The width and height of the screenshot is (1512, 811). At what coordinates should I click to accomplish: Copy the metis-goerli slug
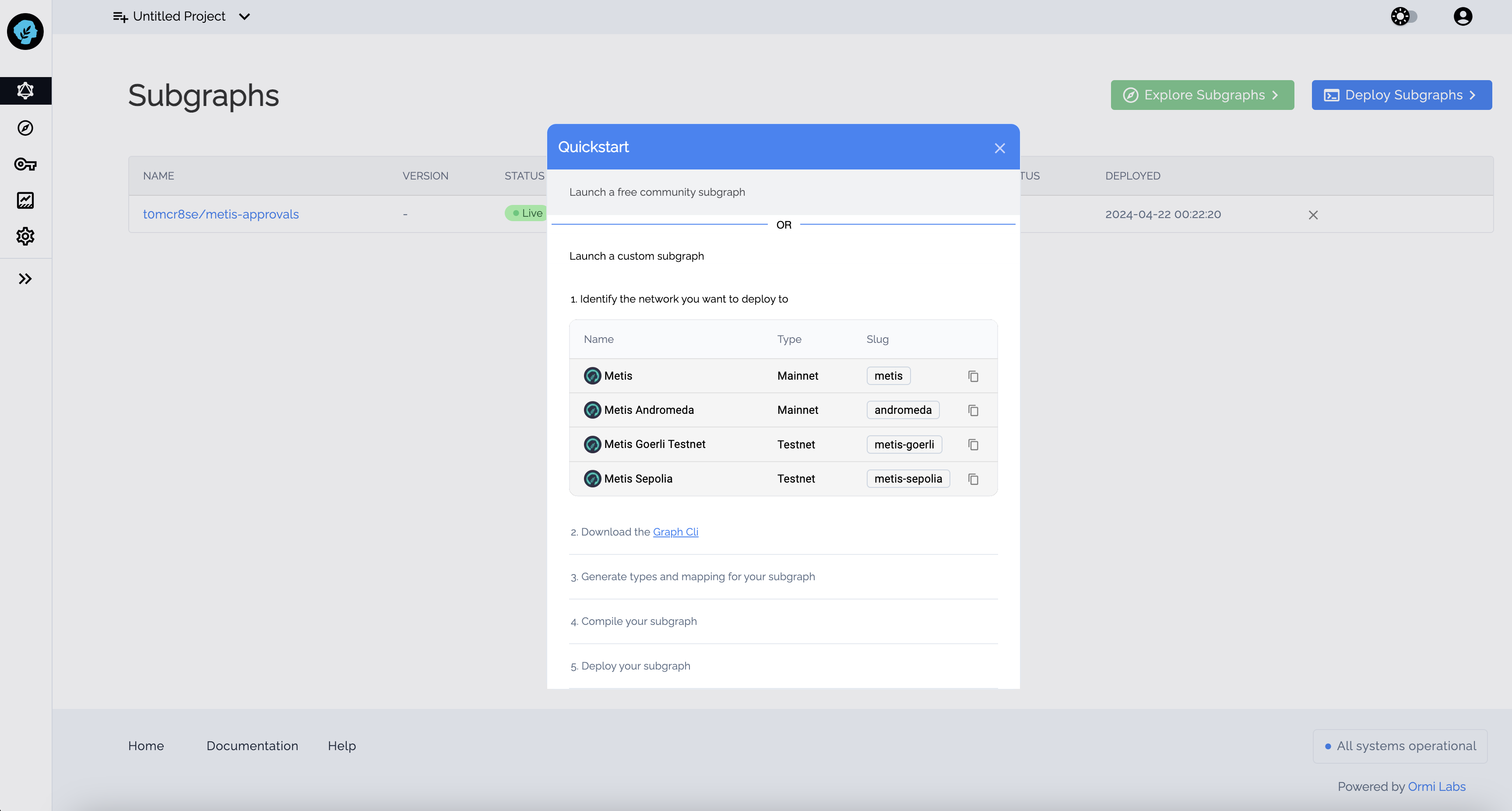pos(973,445)
